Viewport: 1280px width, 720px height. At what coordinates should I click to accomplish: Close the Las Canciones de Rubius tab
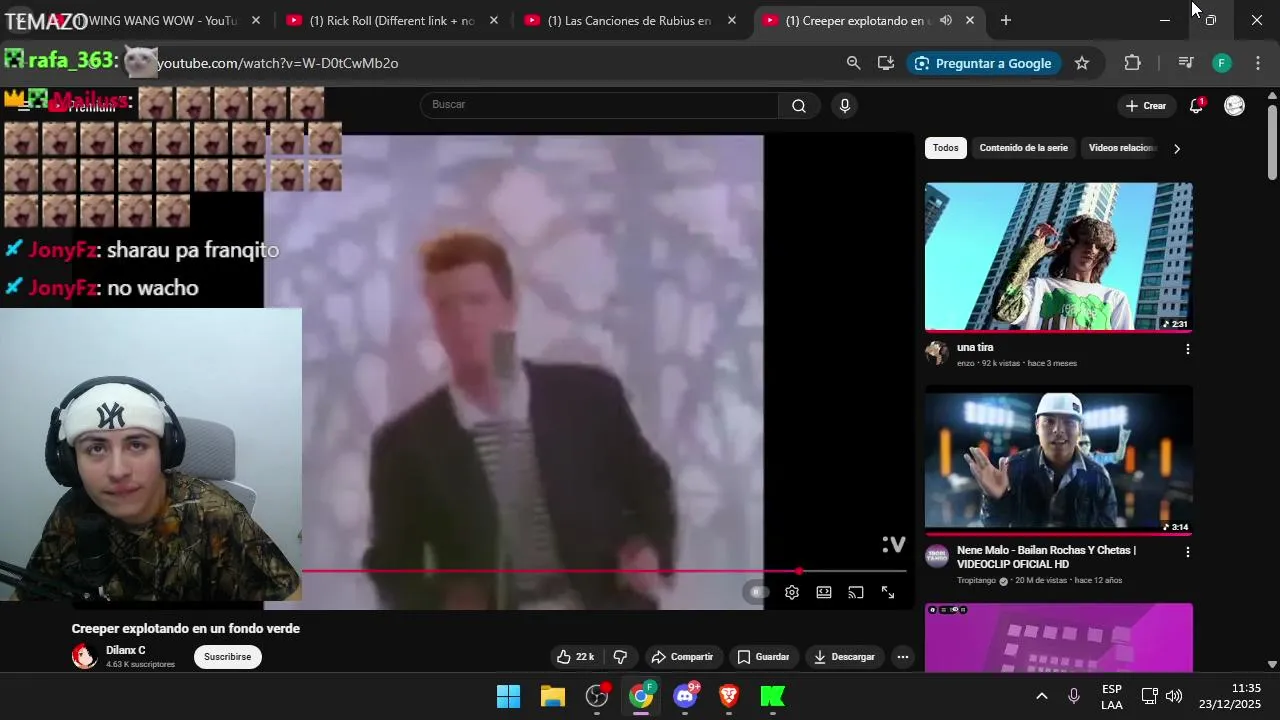[732, 20]
